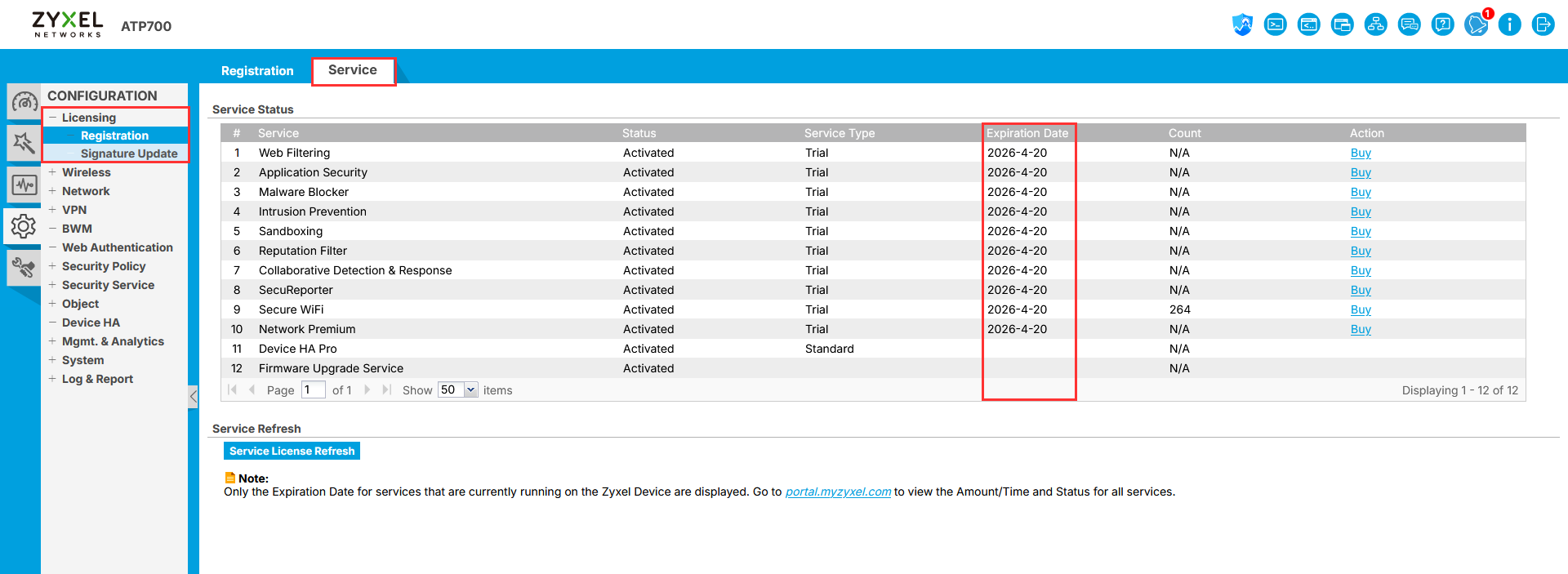The height and width of the screenshot is (574, 1568).
Task: Sort by the Service Type column header
Action: point(840,133)
